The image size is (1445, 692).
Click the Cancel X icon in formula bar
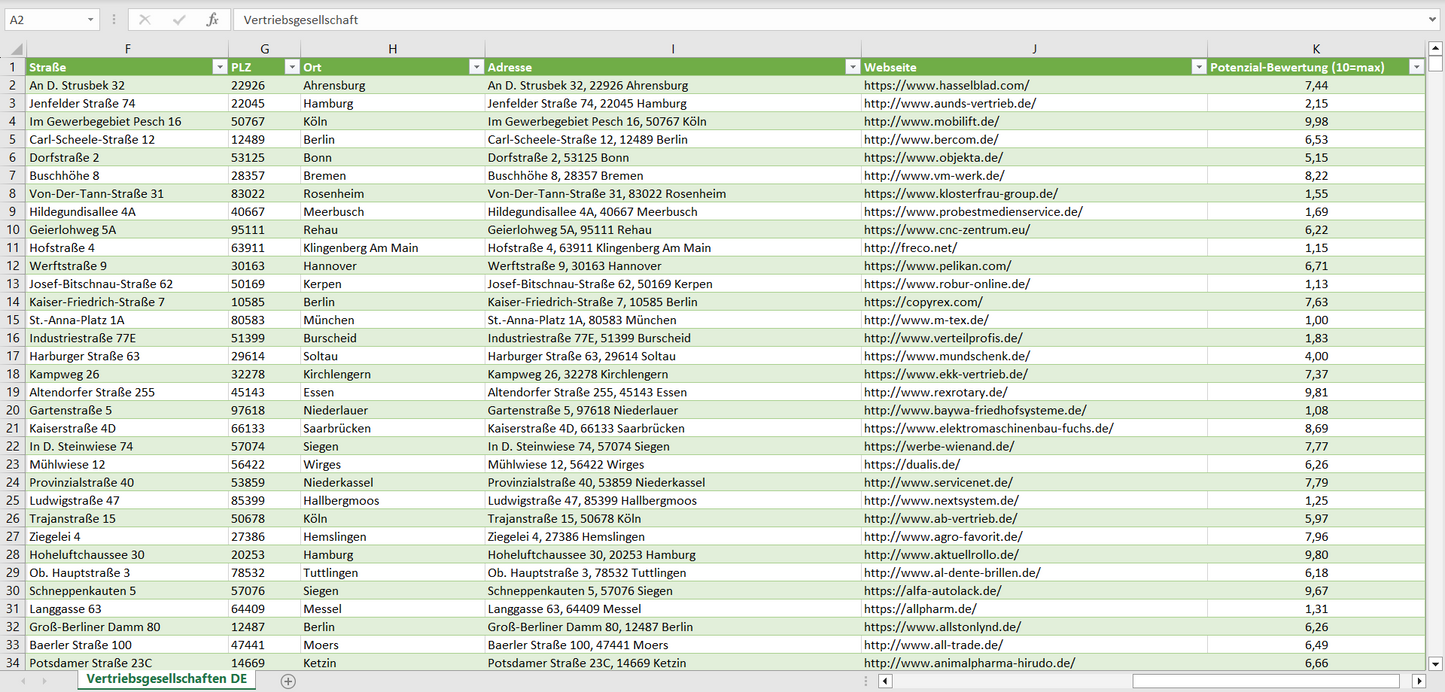tap(145, 20)
